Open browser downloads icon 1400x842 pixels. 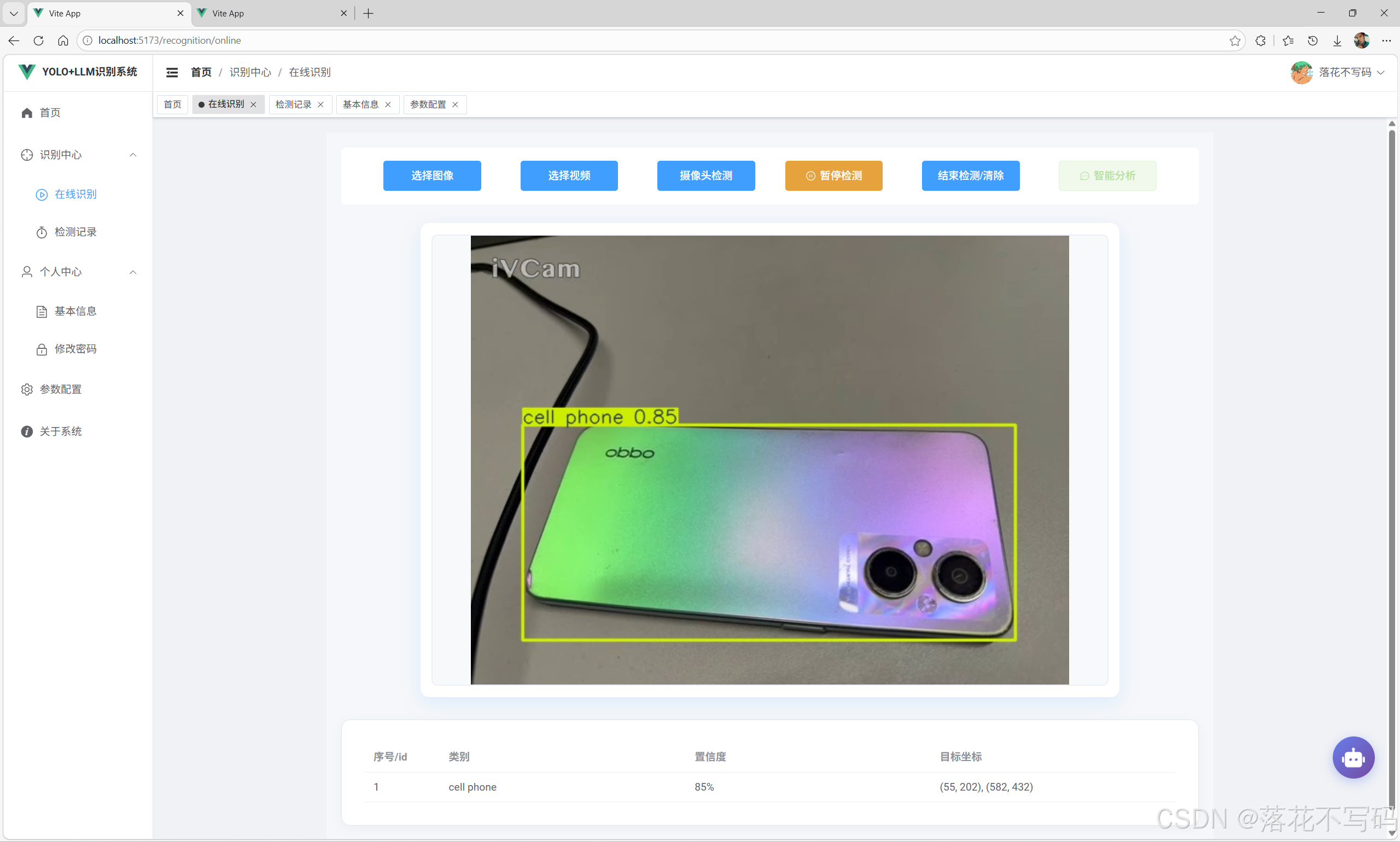point(1337,40)
